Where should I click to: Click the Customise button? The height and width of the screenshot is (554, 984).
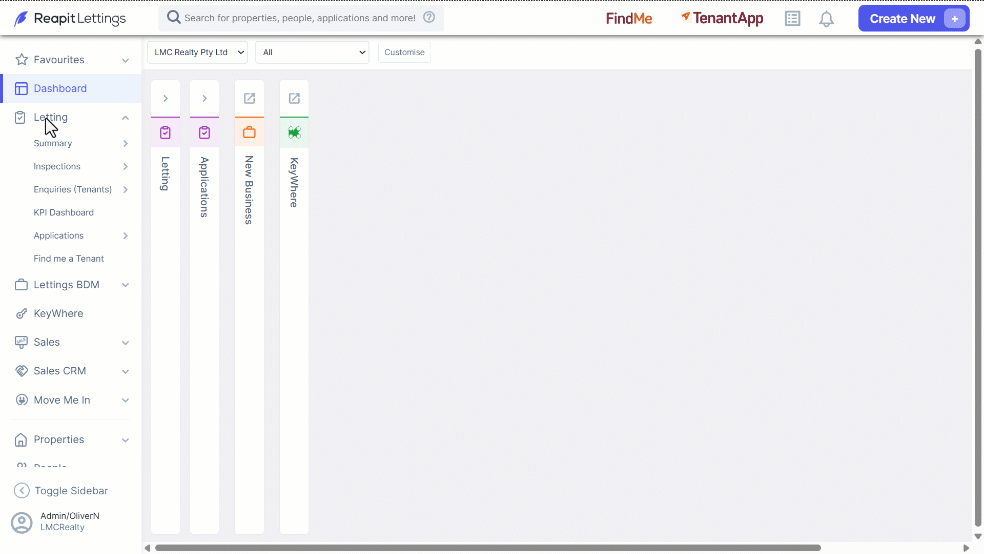tap(404, 52)
